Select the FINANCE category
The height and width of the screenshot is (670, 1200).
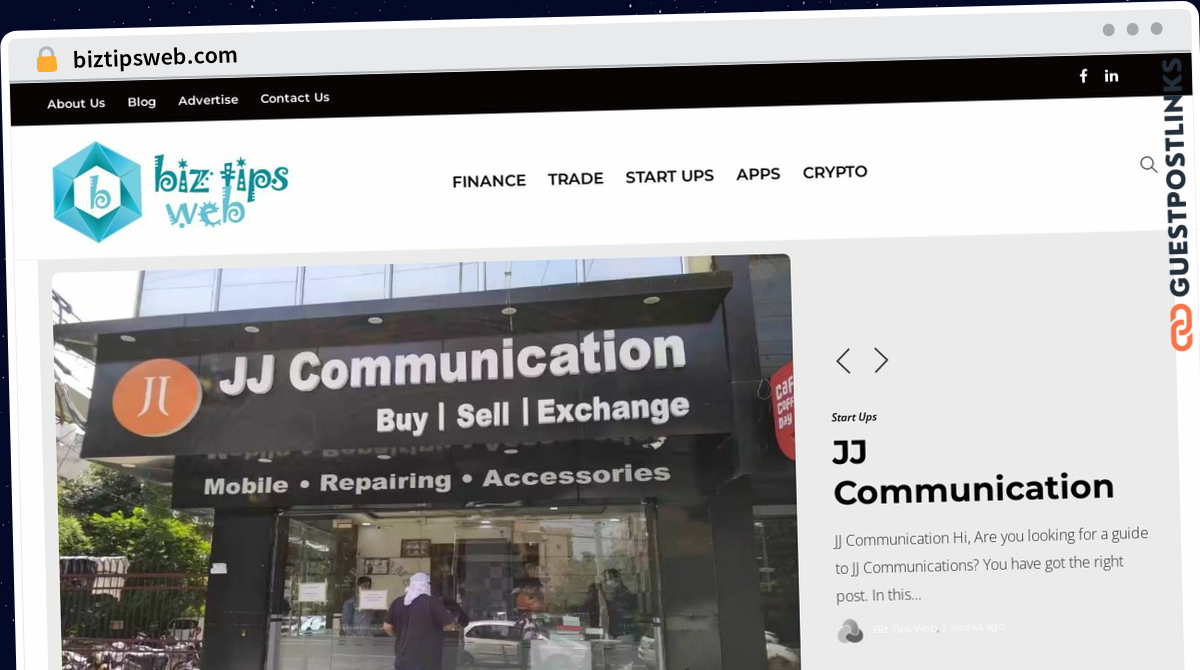point(489,181)
